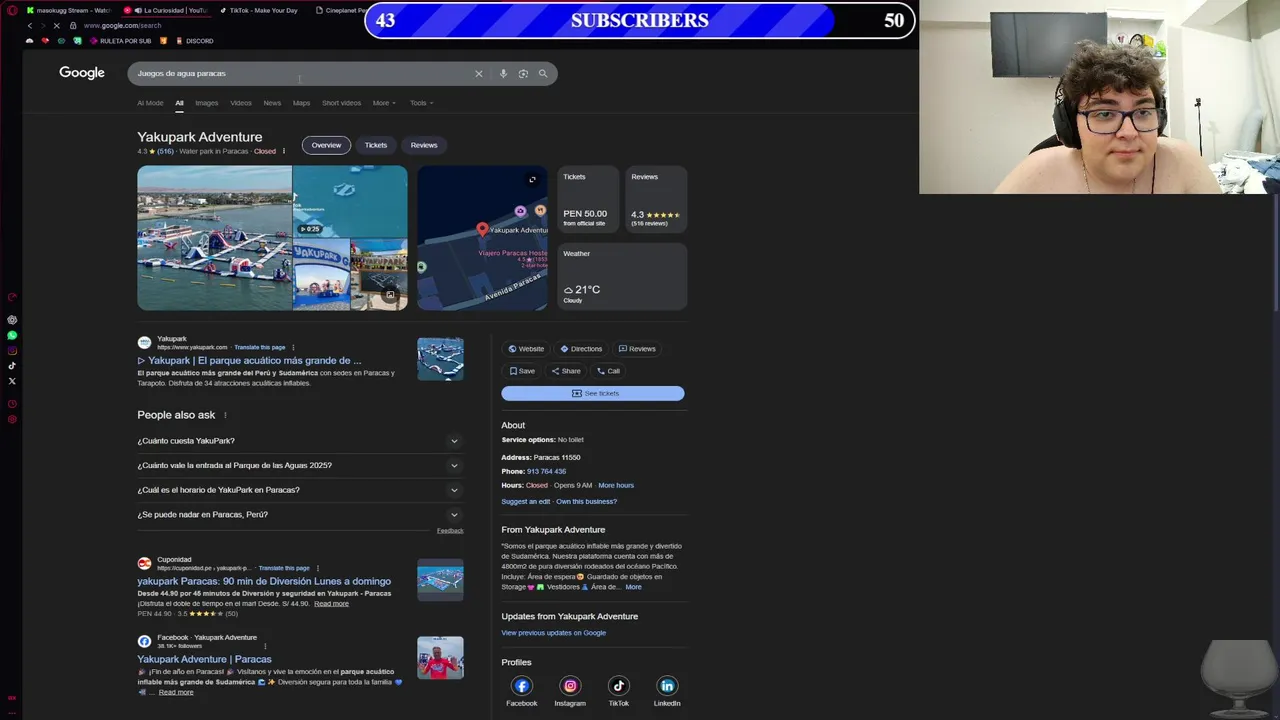Click the More hours link

[616, 485]
